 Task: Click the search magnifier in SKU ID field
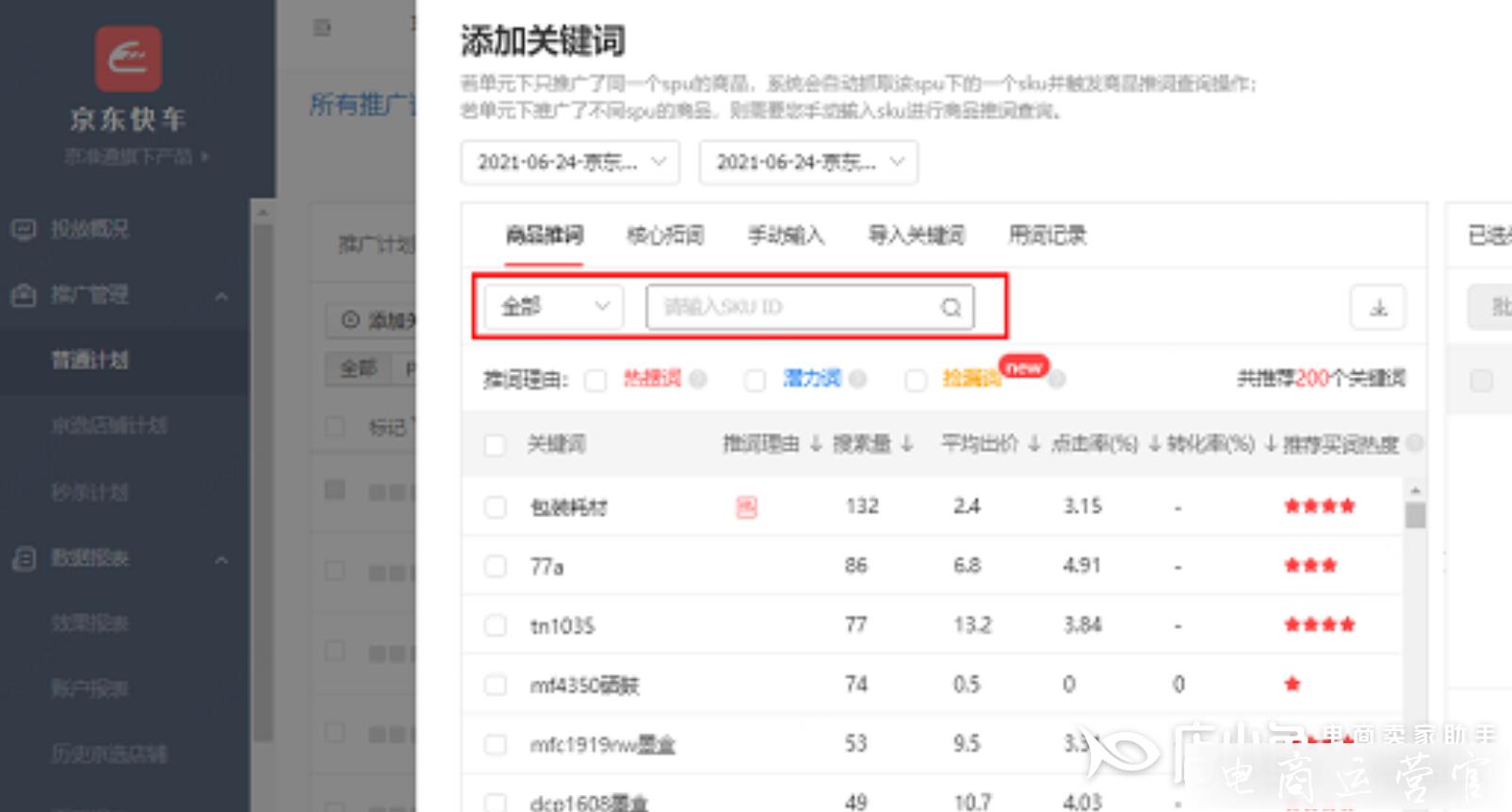point(951,307)
